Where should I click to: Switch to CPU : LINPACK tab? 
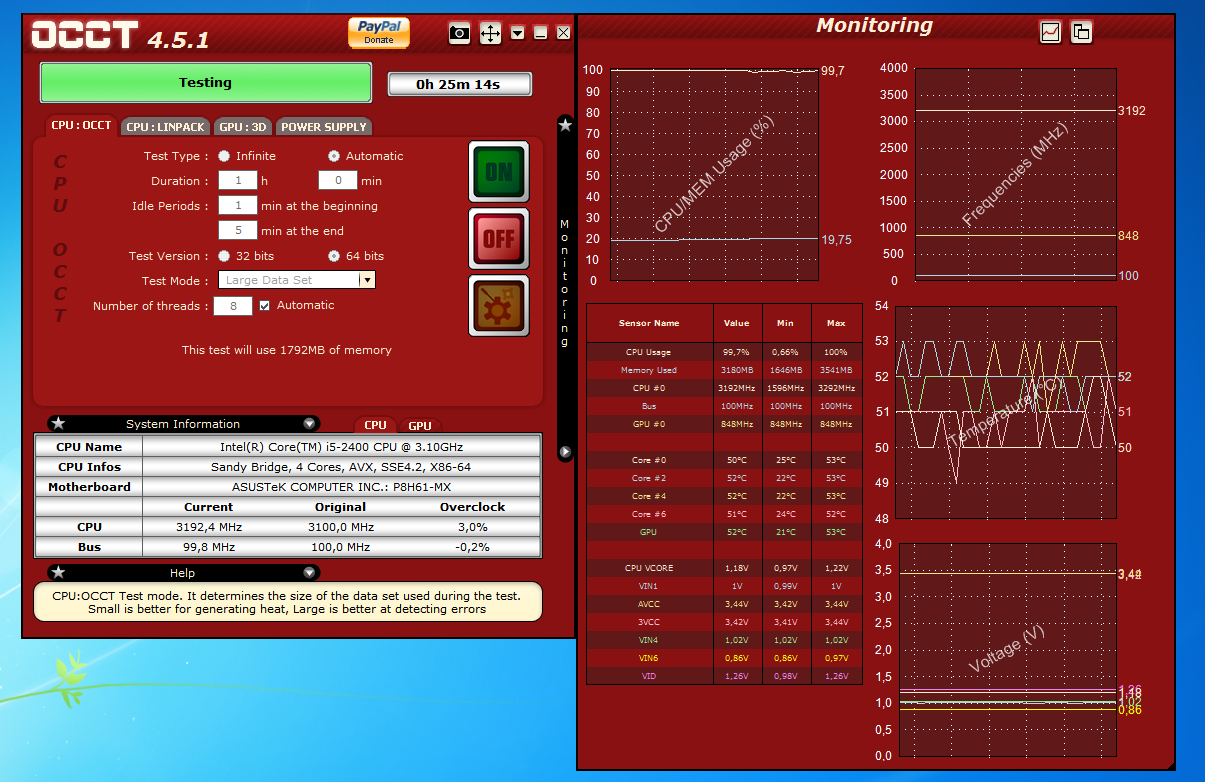coord(166,127)
